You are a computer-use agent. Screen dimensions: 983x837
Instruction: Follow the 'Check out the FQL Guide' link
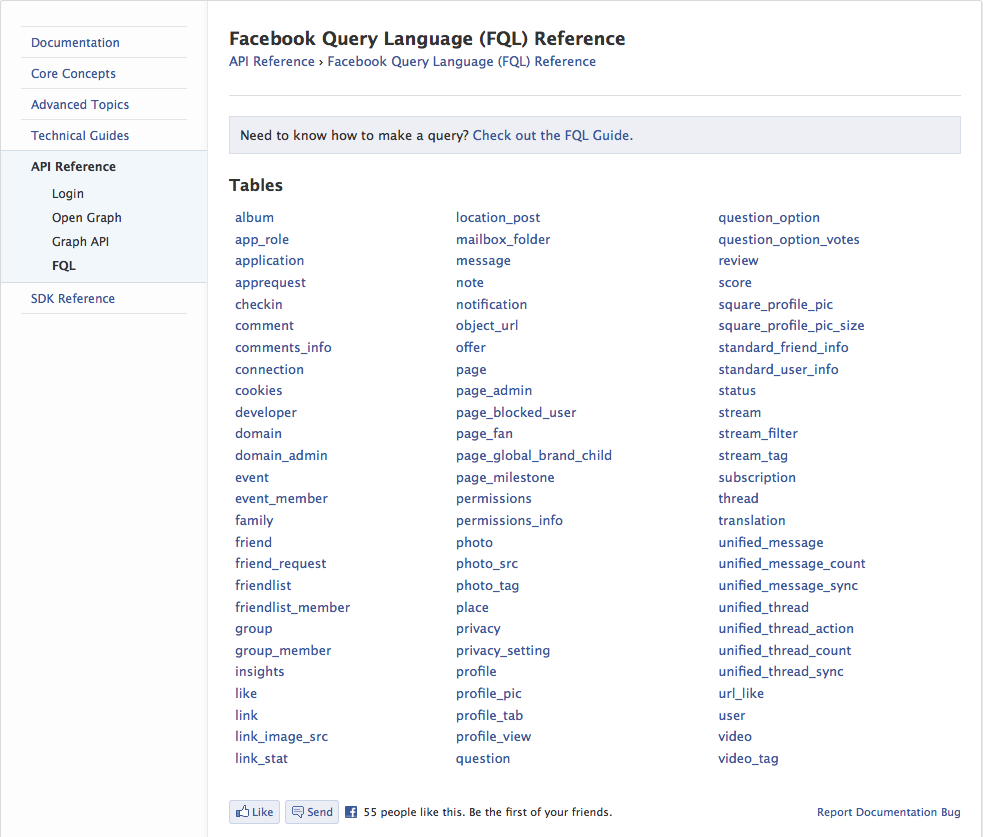(x=552, y=135)
